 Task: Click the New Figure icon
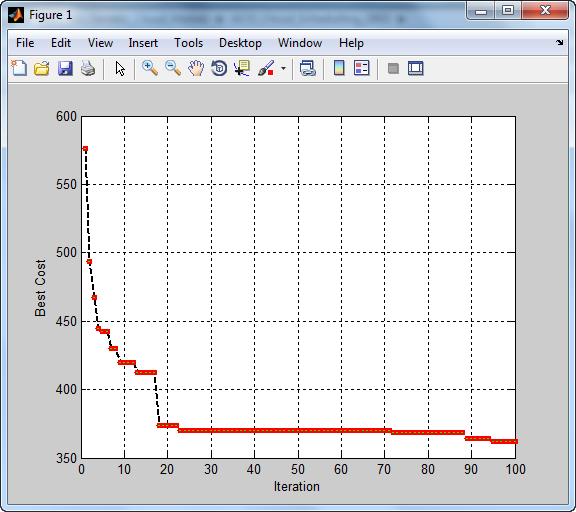tap(19, 68)
